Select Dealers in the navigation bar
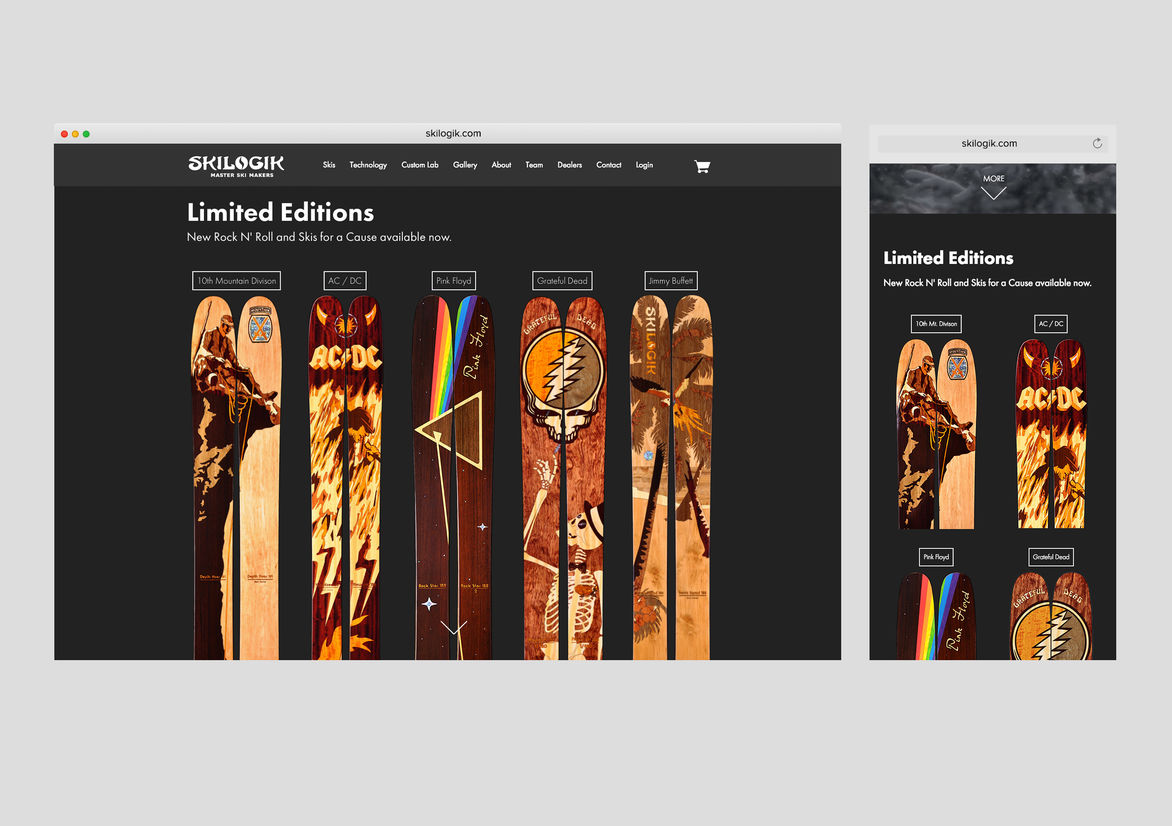The image size is (1172, 826). (x=570, y=165)
